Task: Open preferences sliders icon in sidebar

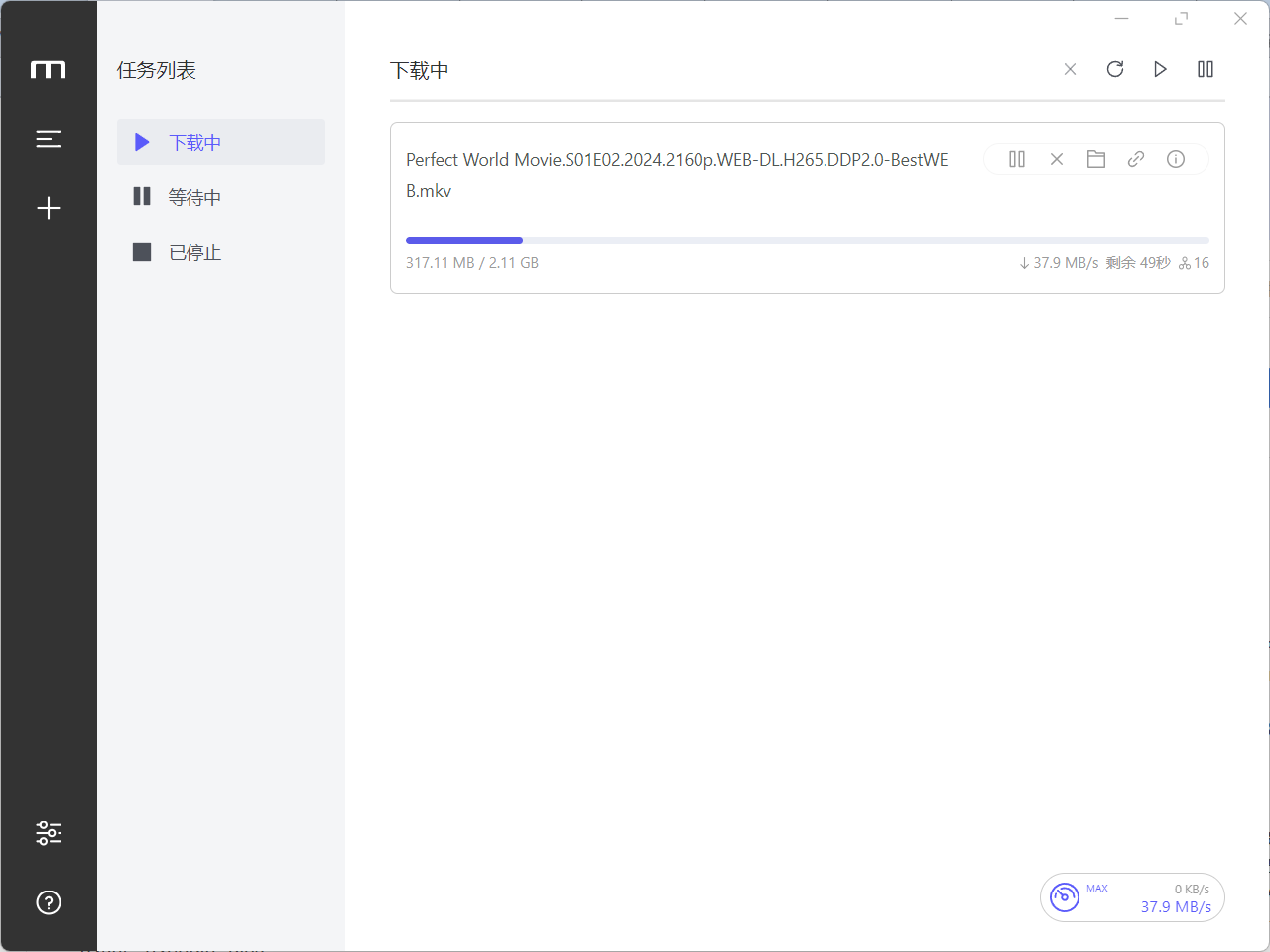Action: point(48,833)
